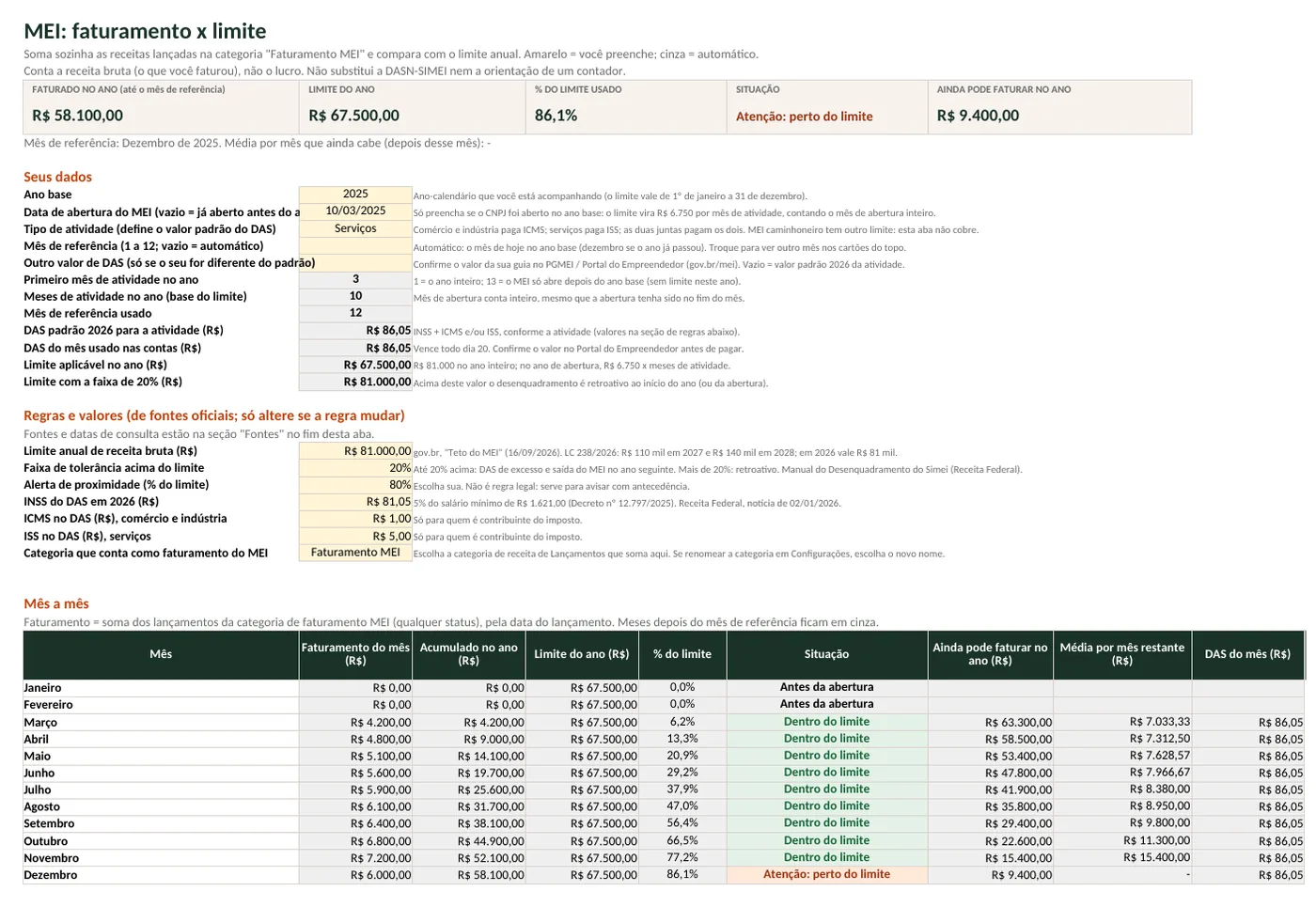This screenshot has width=1316, height=907.
Task: Edit the Alerta de proximidade 80% cell
Action: pos(355,485)
